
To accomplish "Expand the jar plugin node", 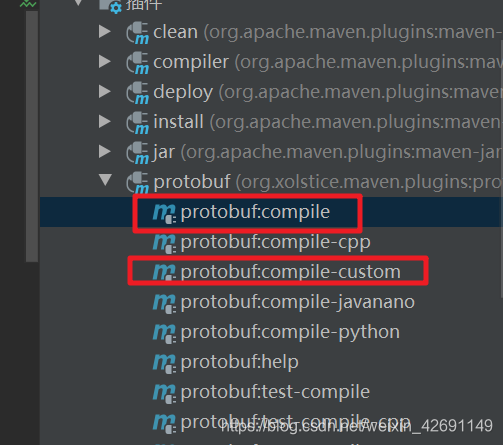I will (105, 151).
